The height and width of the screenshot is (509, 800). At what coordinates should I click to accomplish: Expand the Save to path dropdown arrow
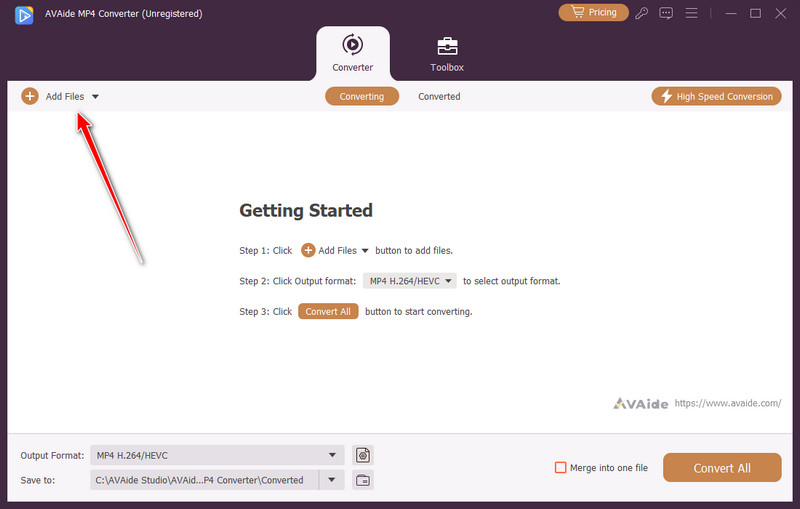[332, 480]
